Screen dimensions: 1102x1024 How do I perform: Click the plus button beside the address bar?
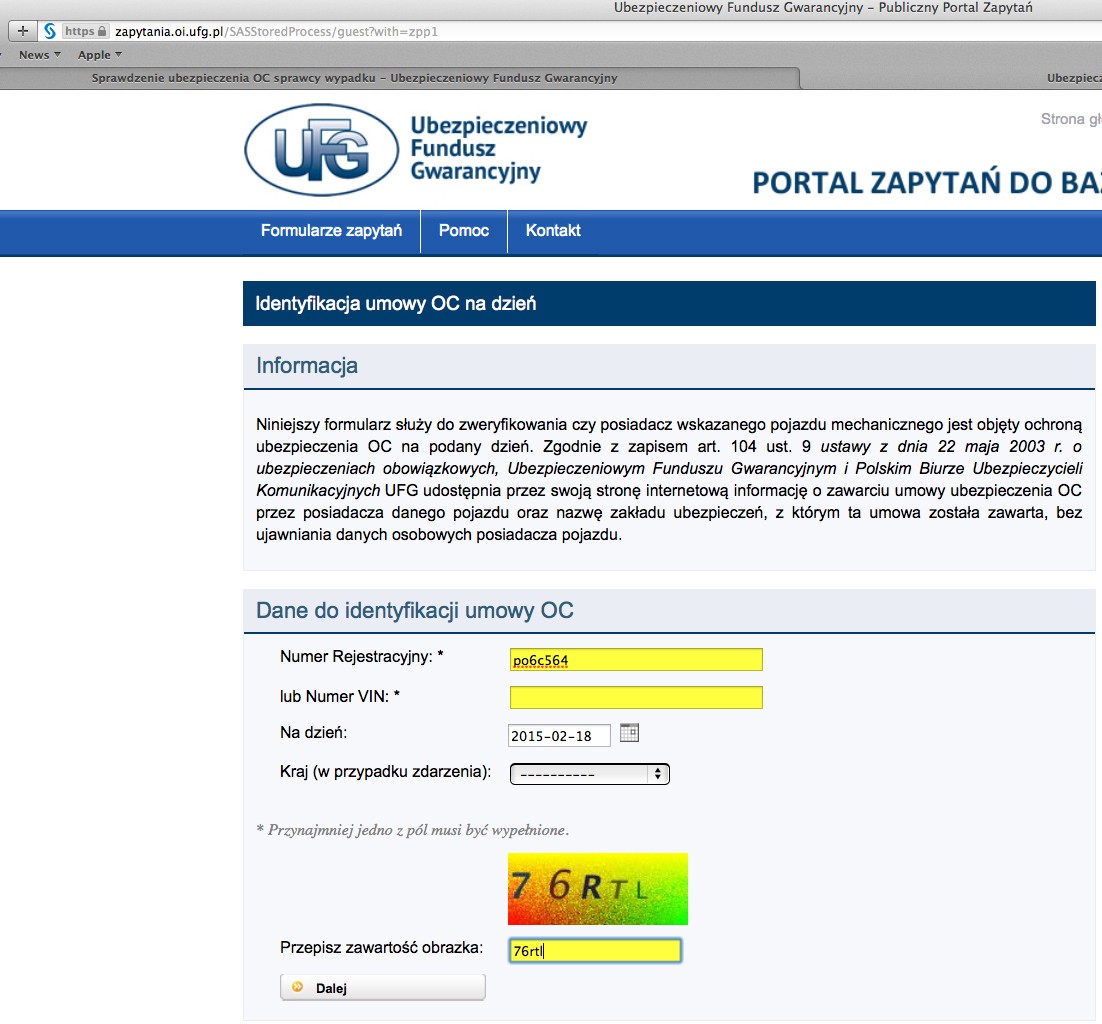pyautogui.click(x=23, y=31)
